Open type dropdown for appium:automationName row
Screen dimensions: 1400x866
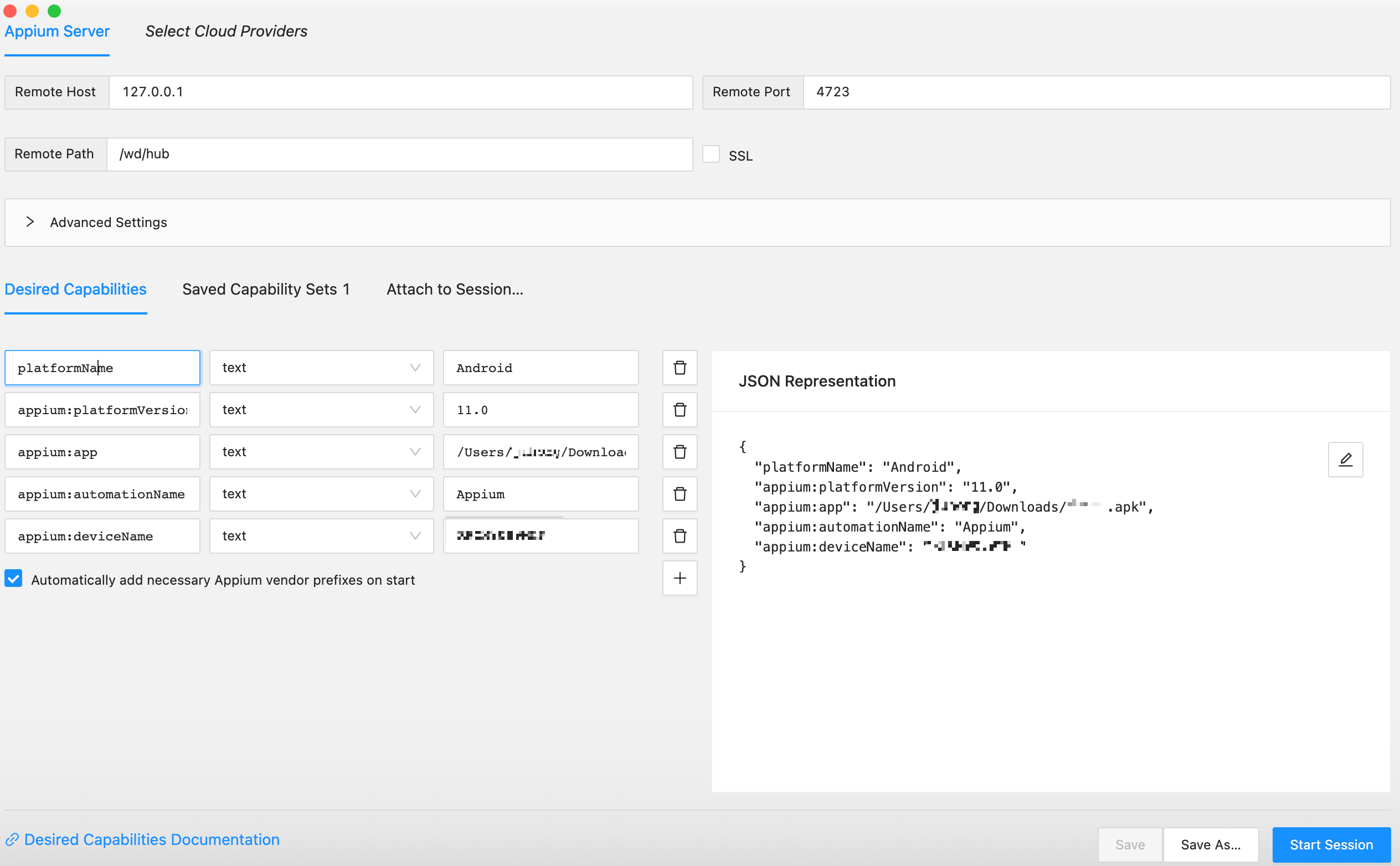[x=321, y=494]
